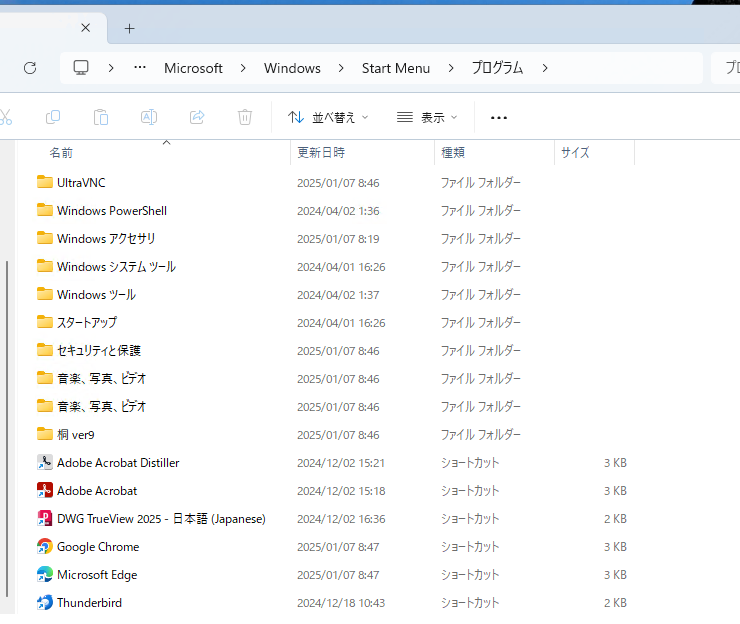The width and height of the screenshot is (740, 624).
Task: Sort by サイズ column header
Action: pyautogui.click(x=575, y=152)
